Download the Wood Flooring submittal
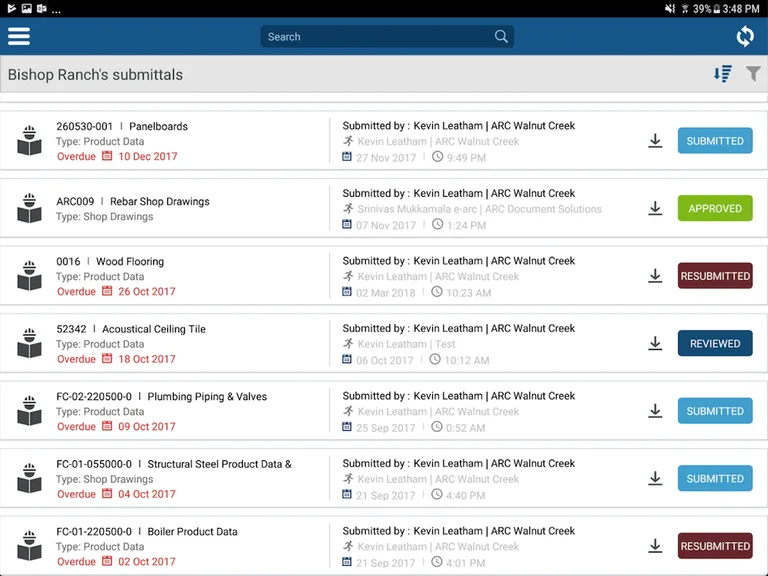The width and height of the screenshot is (768, 576). click(x=655, y=276)
